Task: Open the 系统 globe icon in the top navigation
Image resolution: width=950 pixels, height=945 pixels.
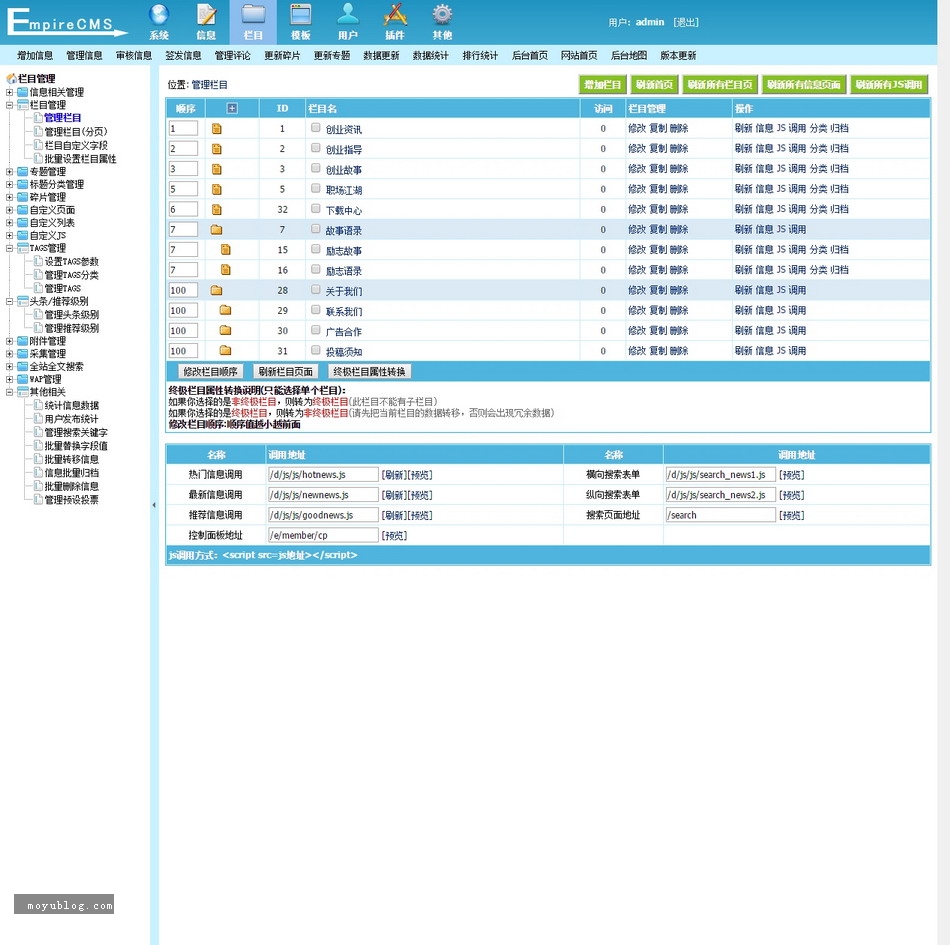Action: point(159,15)
